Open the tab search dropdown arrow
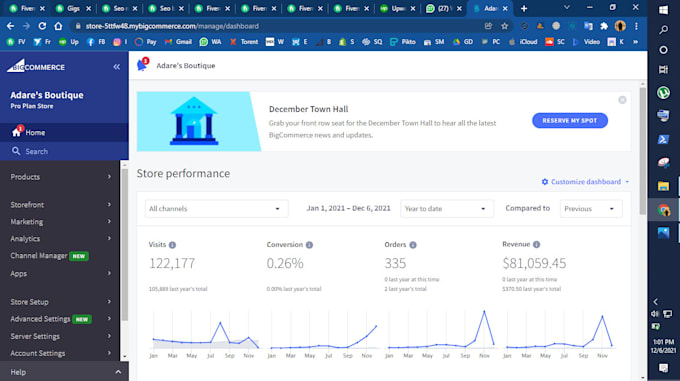Image resolution: width=680 pixels, height=381 pixels. coord(566,8)
